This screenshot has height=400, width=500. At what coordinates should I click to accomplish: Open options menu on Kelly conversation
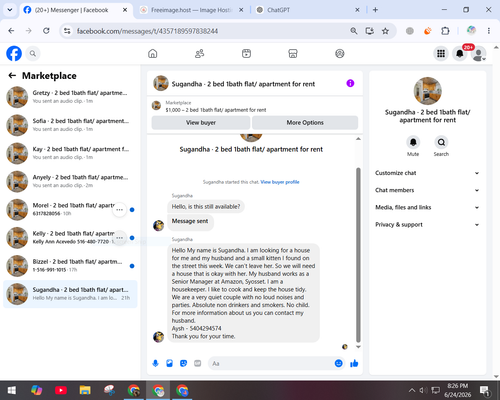120,238
